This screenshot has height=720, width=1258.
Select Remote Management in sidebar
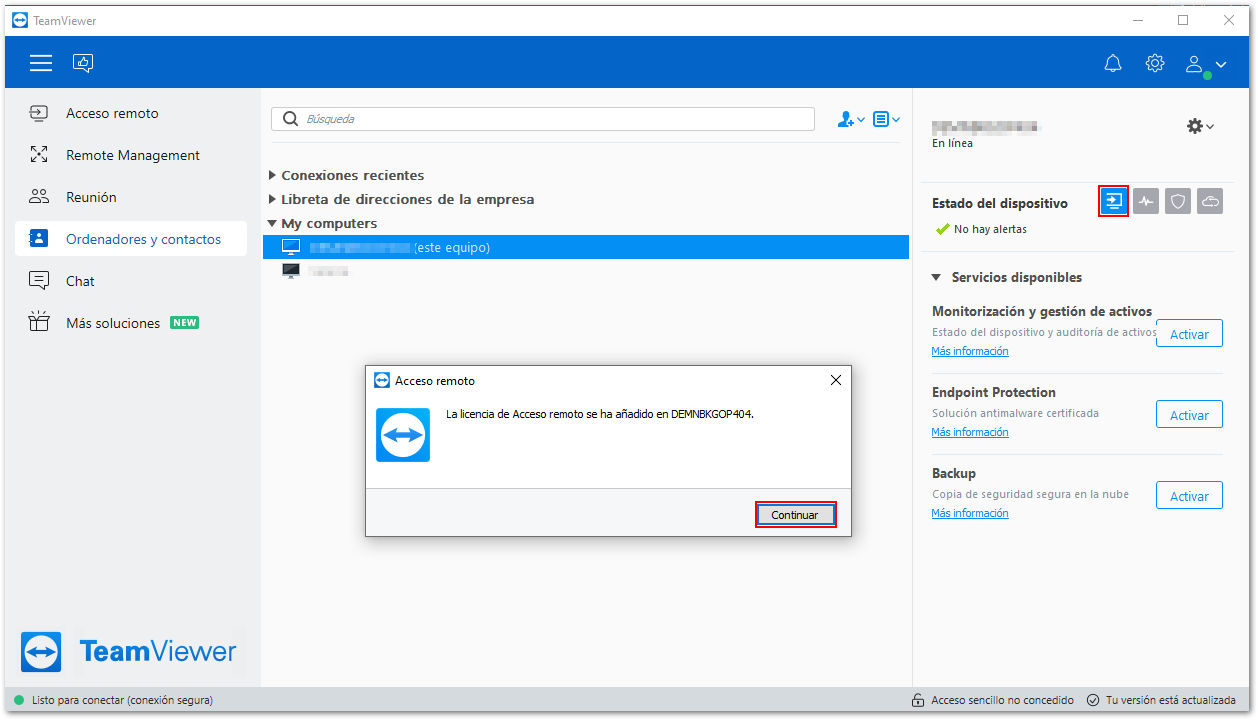[131, 155]
